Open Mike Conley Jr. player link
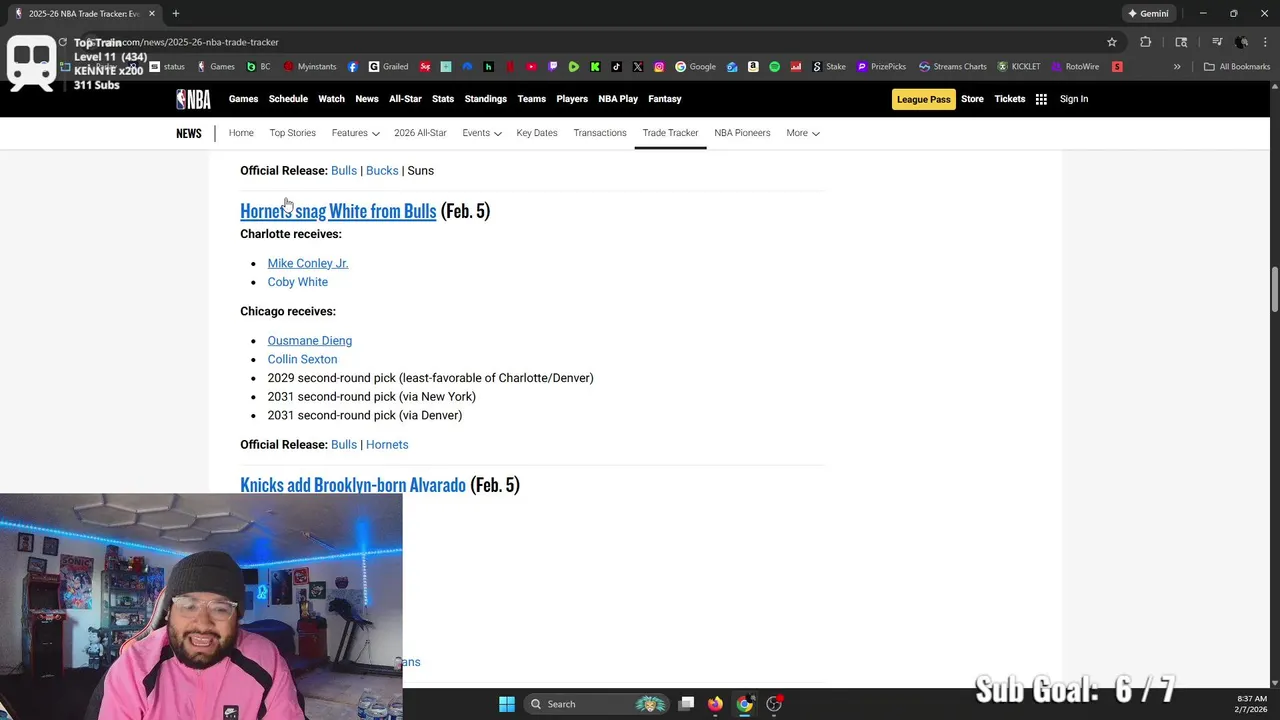 308,263
